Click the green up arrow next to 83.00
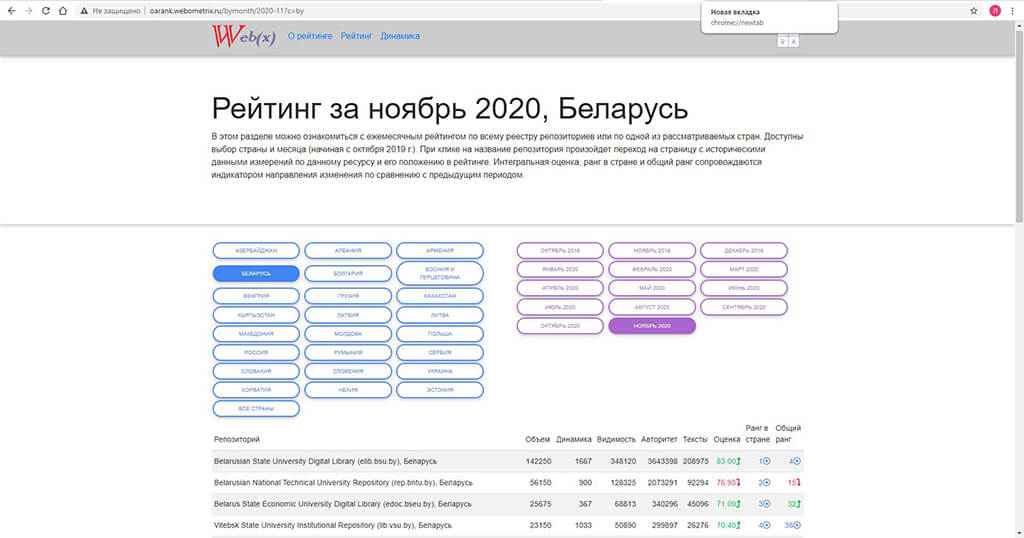The height and width of the screenshot is (538, 1024). click(739, 461)
